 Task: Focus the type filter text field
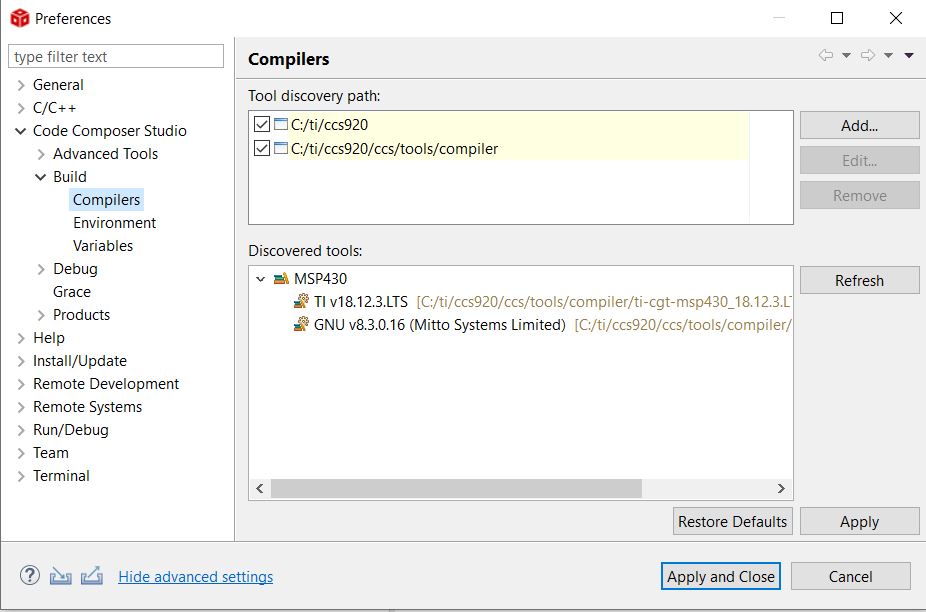116,56
